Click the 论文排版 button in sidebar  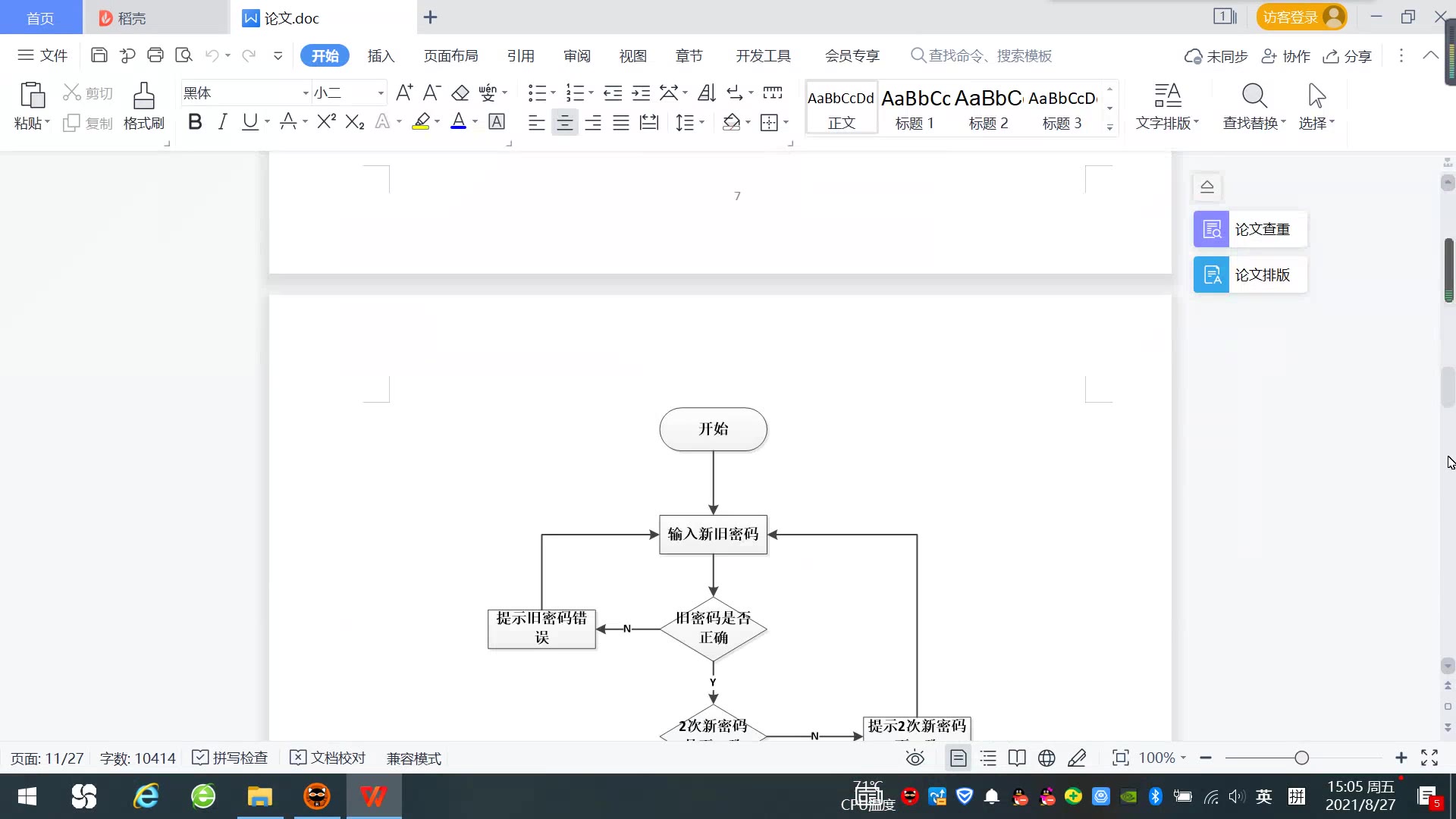click(1250, 275)
